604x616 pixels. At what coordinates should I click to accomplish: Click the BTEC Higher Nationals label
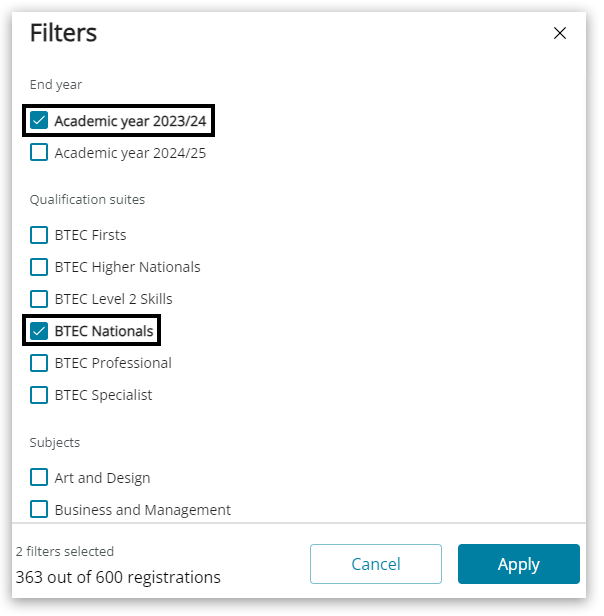[127, 267]
